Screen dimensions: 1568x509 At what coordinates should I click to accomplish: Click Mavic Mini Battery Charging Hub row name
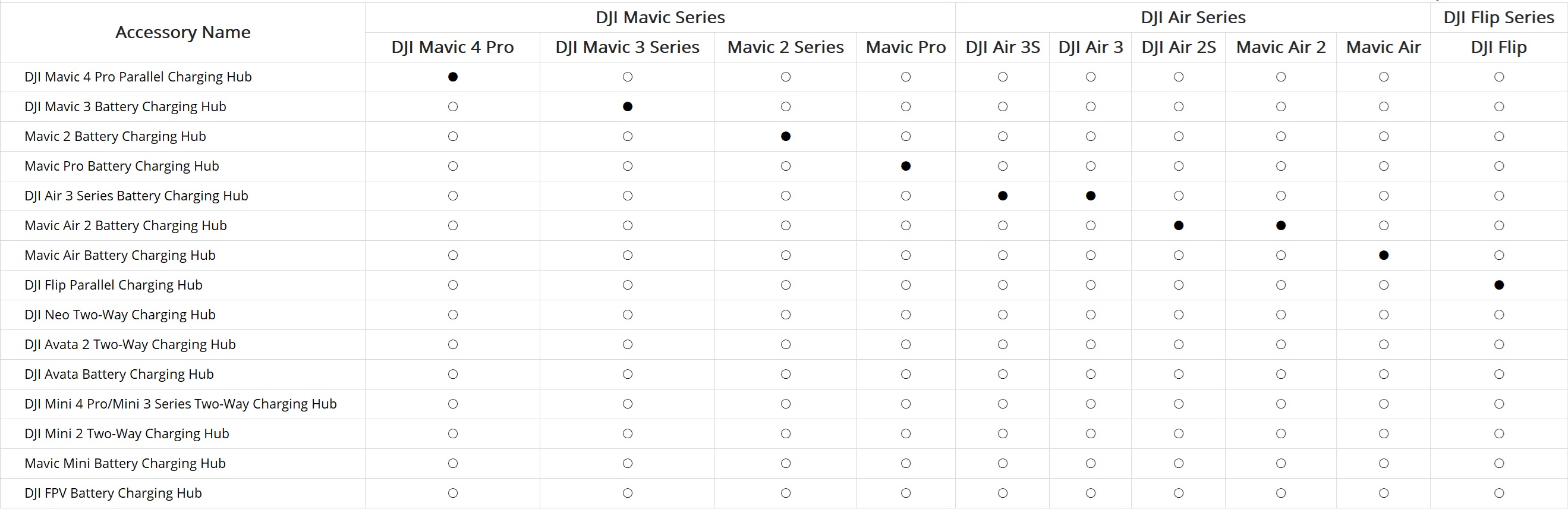[x=125, y=463]
